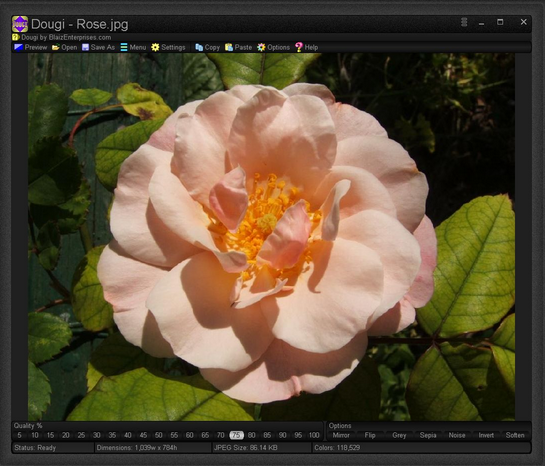Click the Dougi by BlaizEnterprises.com link

click(x=66, y=37)
